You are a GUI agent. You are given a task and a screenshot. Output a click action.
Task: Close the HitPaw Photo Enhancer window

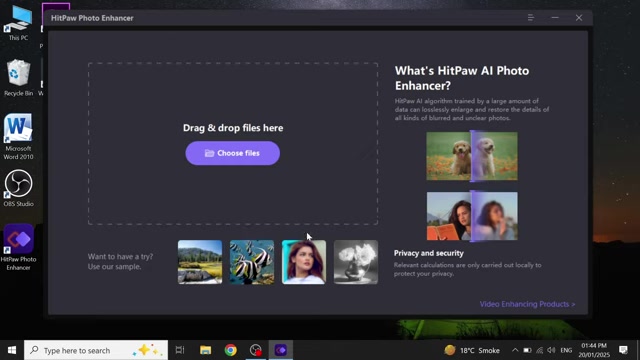tap(579, 18)
